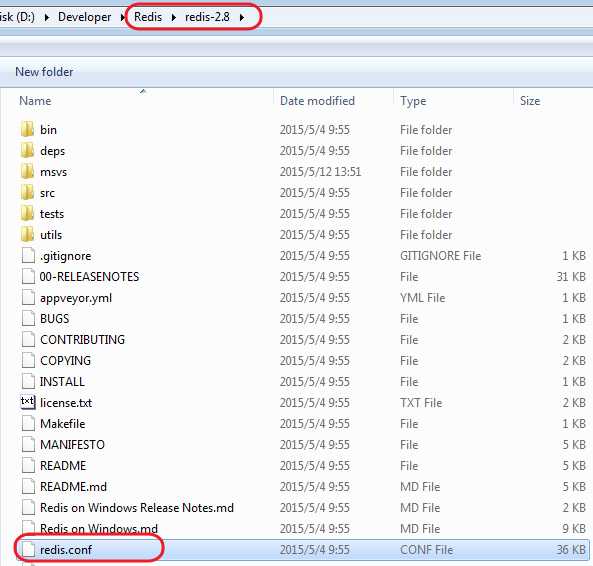Expand breadcrumb arrow after redis-2.8

(242, 17)
